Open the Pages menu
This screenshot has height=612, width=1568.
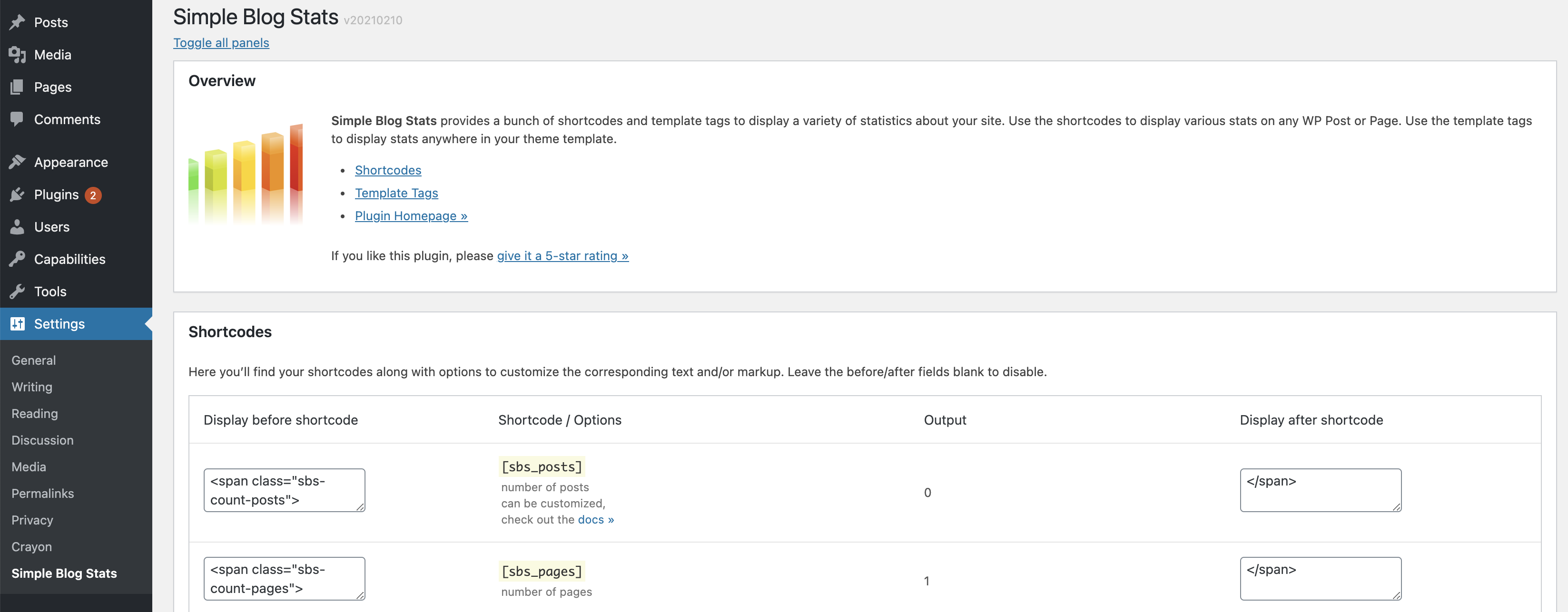click(76, 87)
